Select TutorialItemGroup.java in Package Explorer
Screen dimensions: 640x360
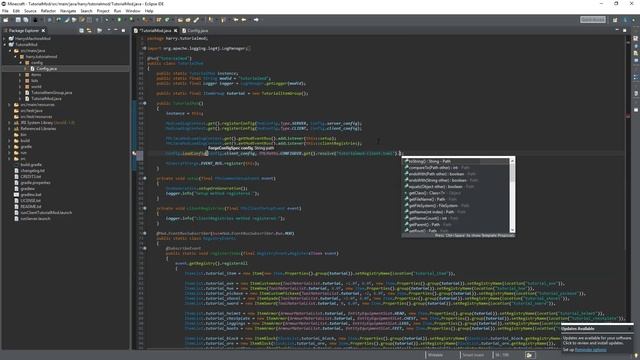(51, 93)
